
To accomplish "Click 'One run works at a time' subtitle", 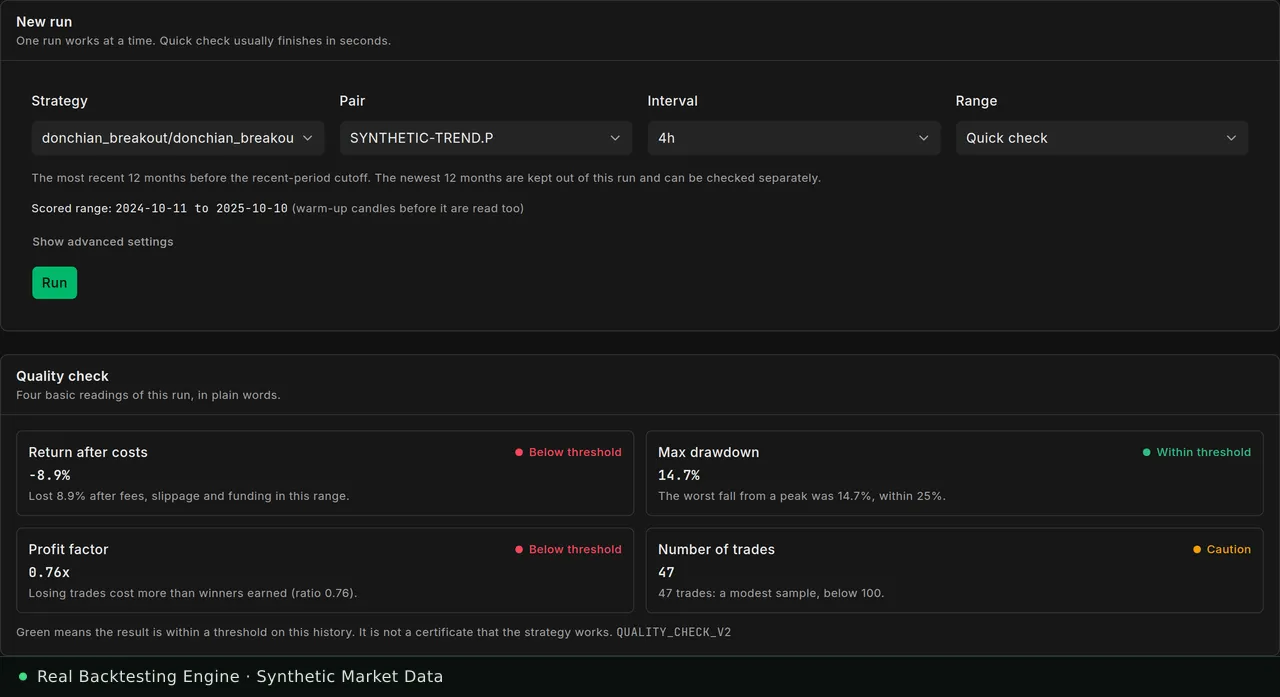I will coord(203,41).
